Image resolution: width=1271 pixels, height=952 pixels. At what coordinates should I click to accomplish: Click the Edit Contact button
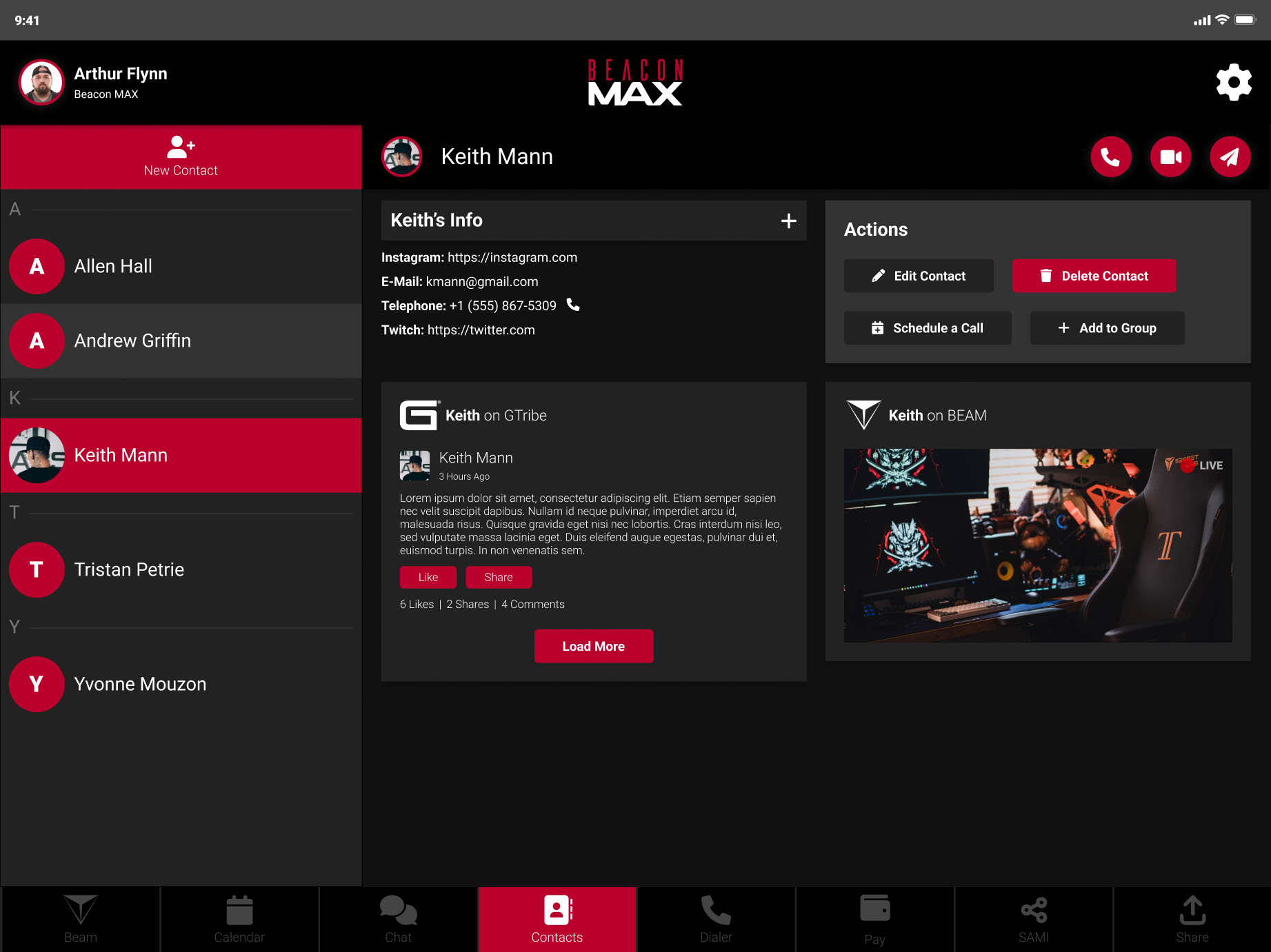point(918,276)
